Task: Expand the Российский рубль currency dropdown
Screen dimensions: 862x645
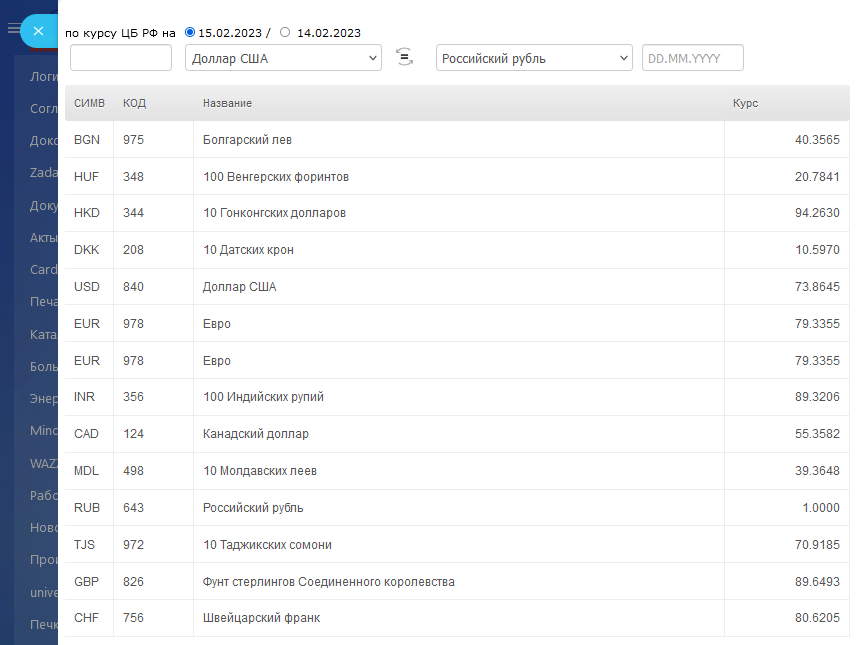Action: pos(534,58)
